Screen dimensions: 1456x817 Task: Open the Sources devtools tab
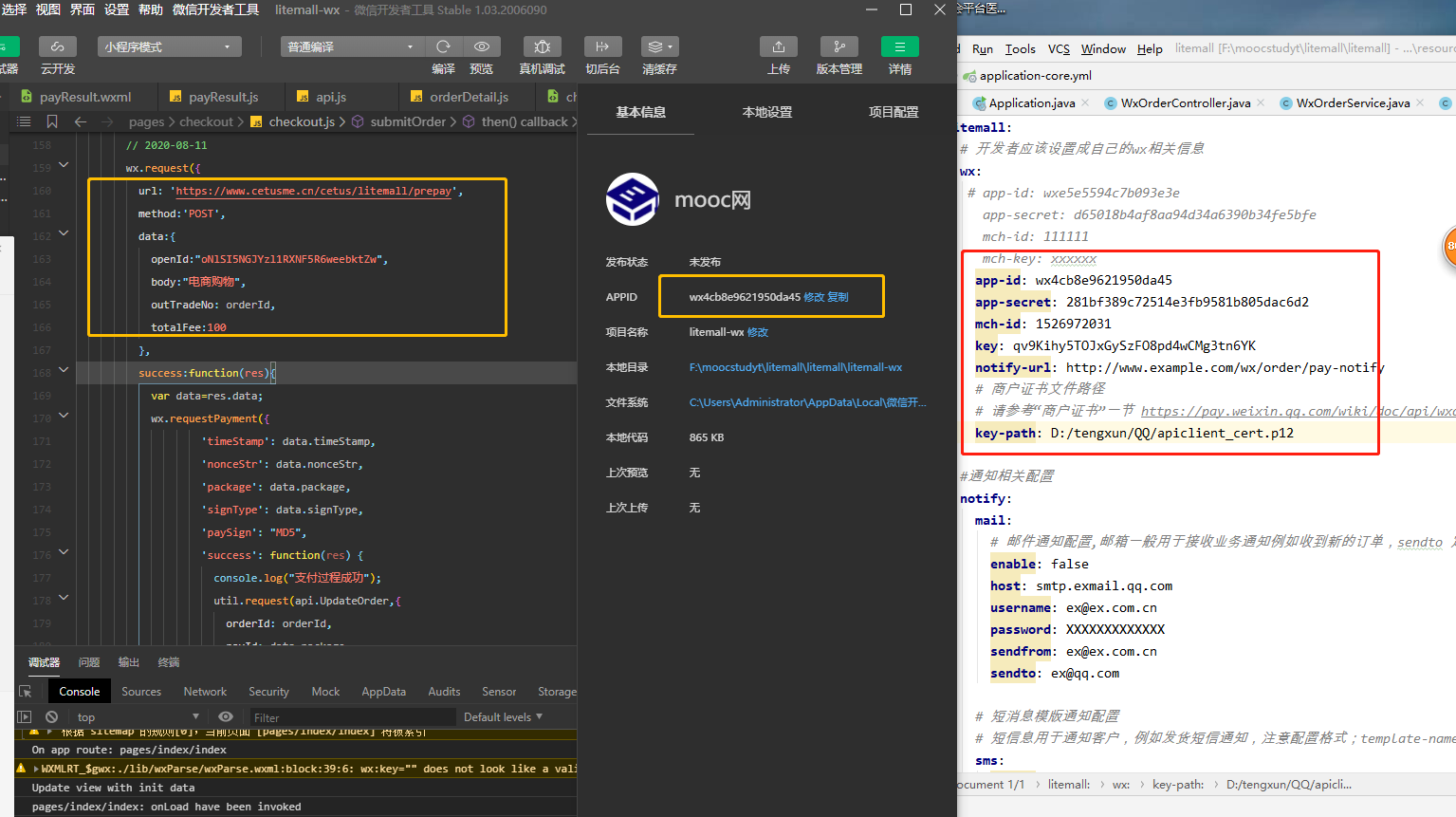pos(141,692)
